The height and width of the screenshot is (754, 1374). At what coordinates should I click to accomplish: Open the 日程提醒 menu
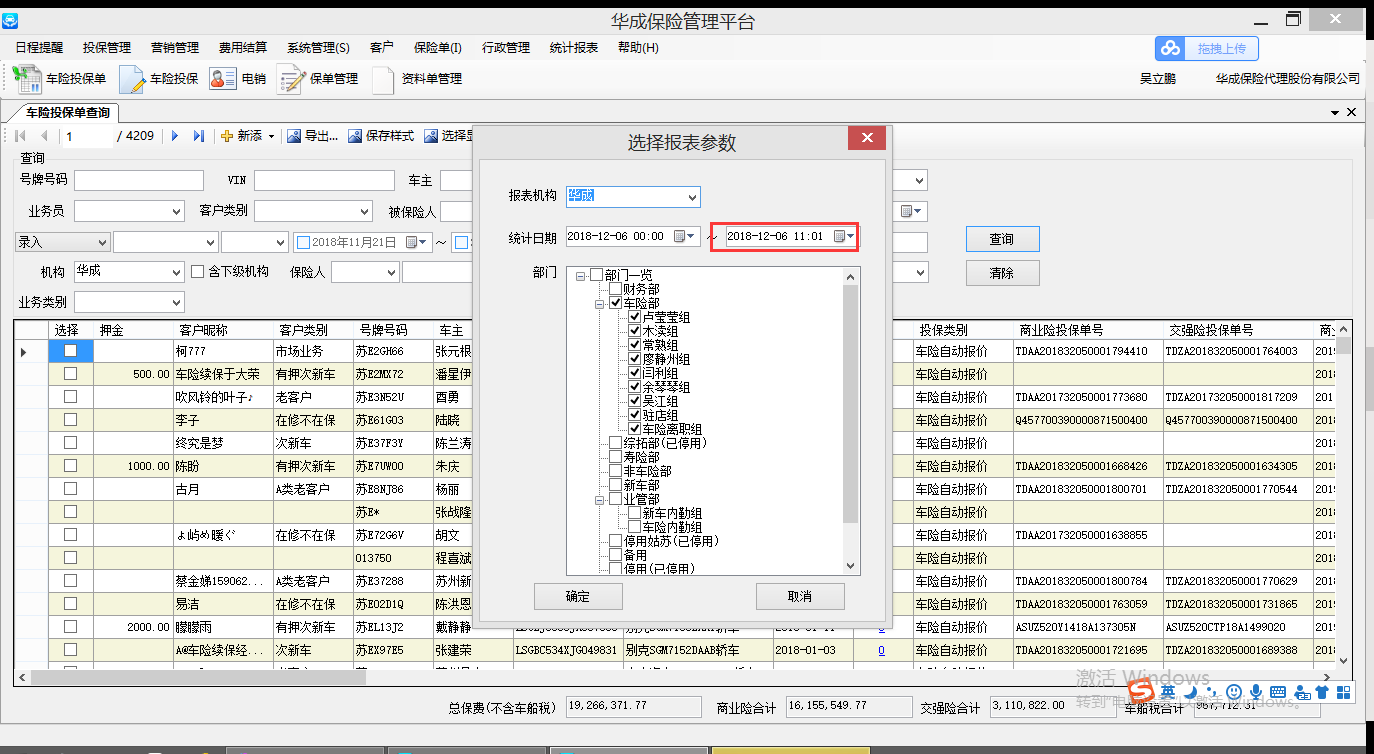pos(39,47)
